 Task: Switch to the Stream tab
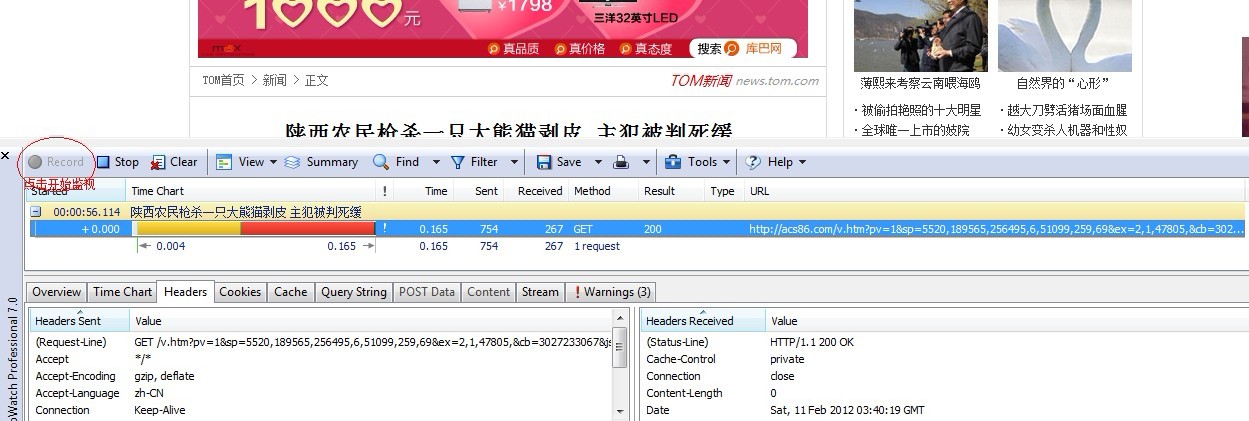(x=540, y=292)
